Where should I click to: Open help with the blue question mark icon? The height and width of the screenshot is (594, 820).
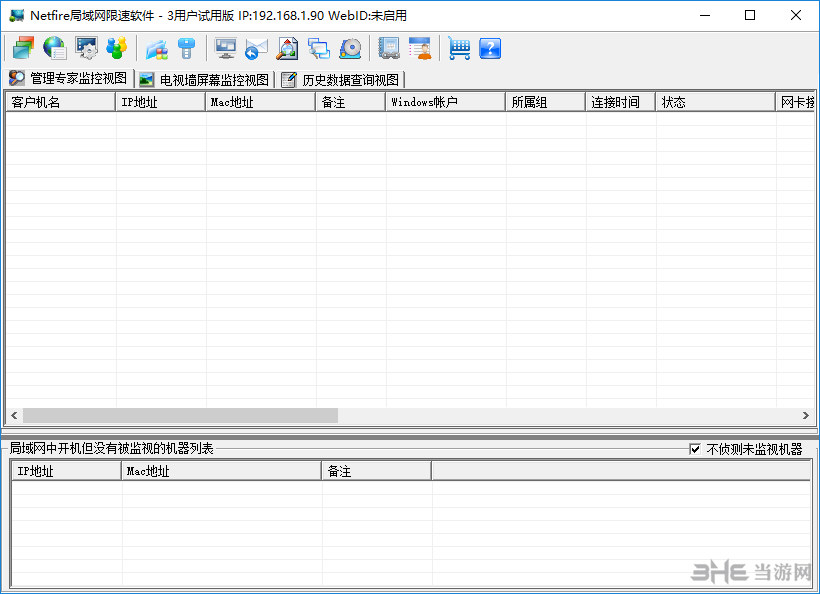click(490, 47)
